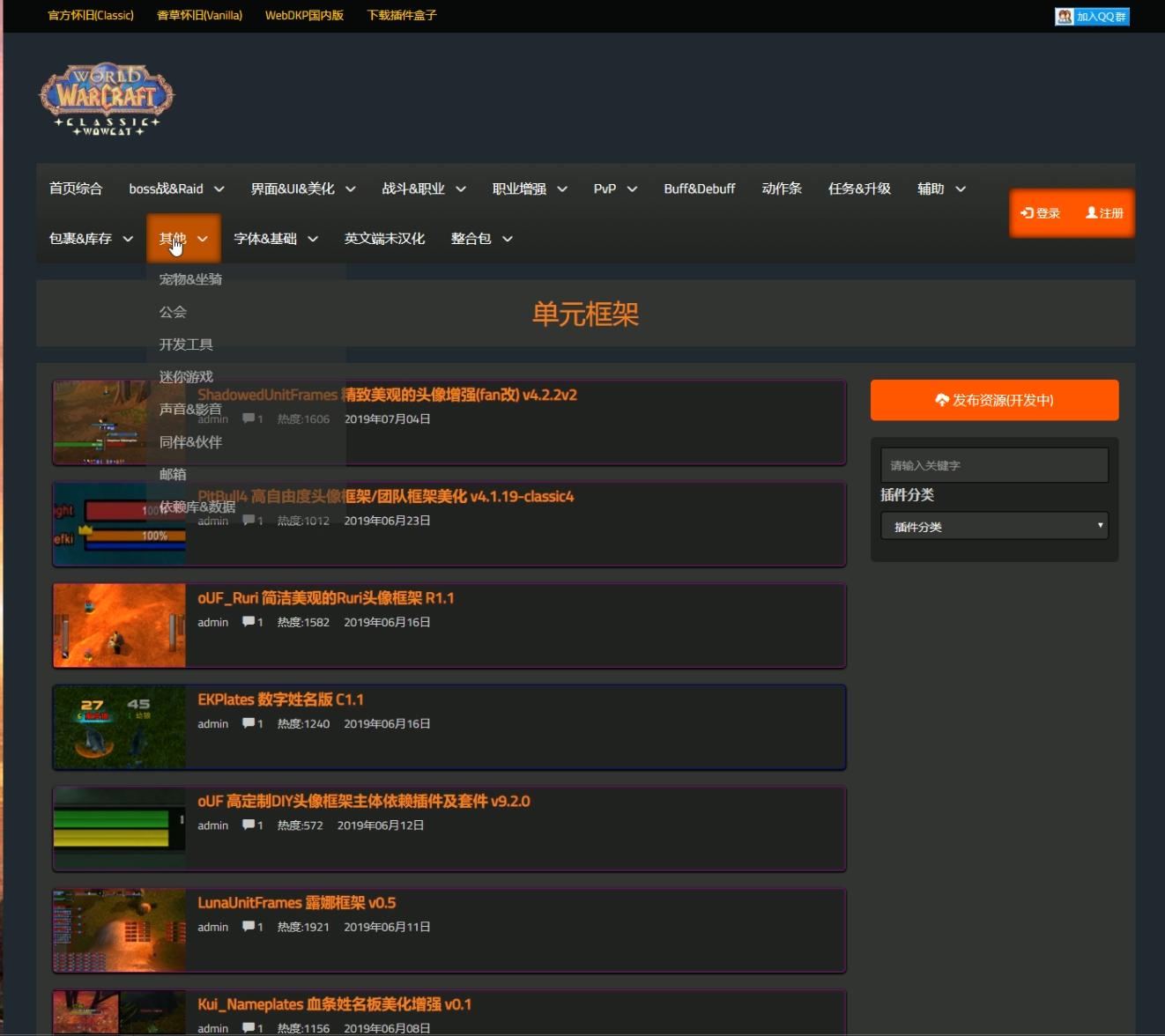Open 官方怀旧(Classic) top link
The height and width of the screenshot is (1036, 1165).
pyautogui.click(x=91, y=15)
